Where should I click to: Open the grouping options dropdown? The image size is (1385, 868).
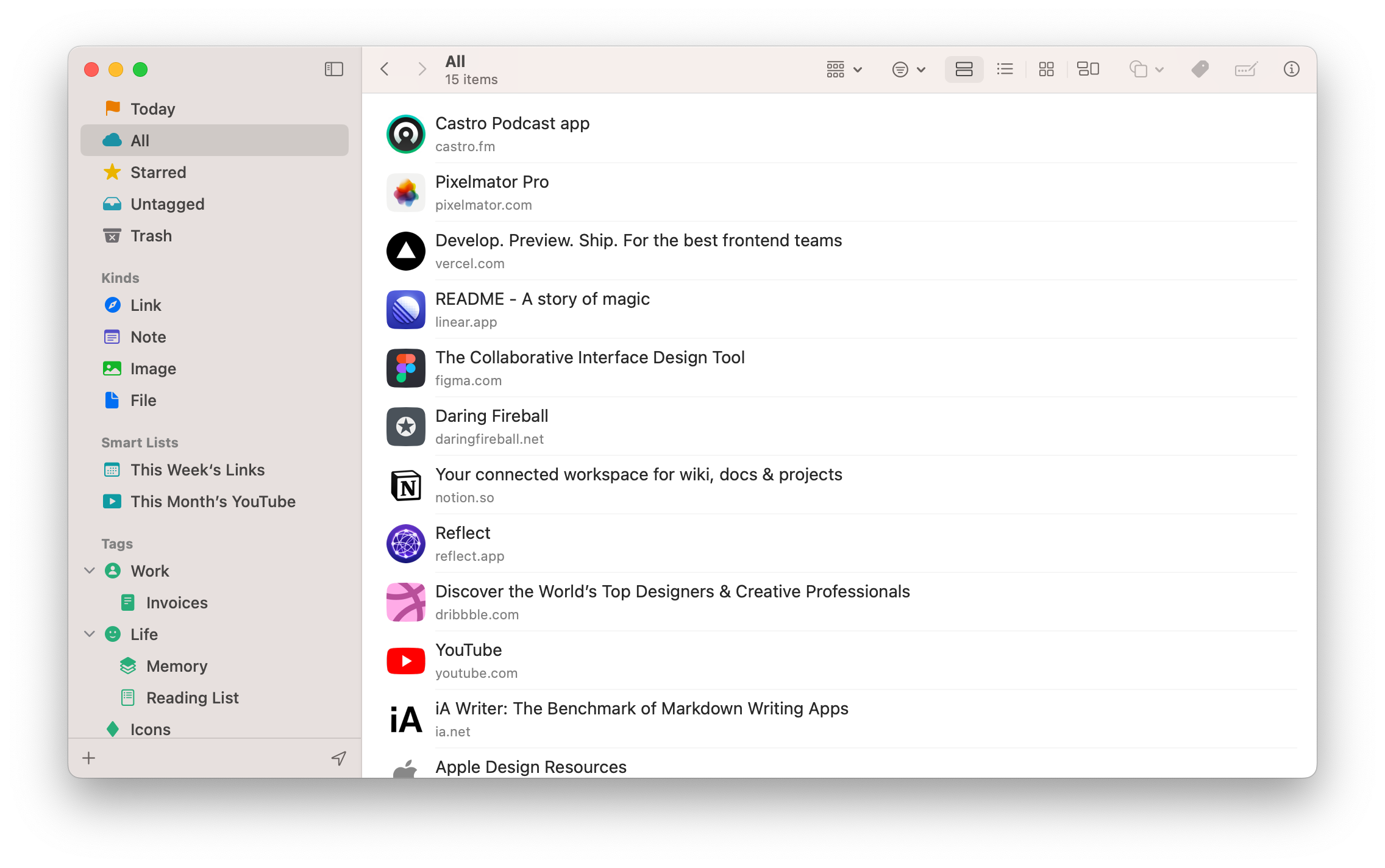(844, 69)
